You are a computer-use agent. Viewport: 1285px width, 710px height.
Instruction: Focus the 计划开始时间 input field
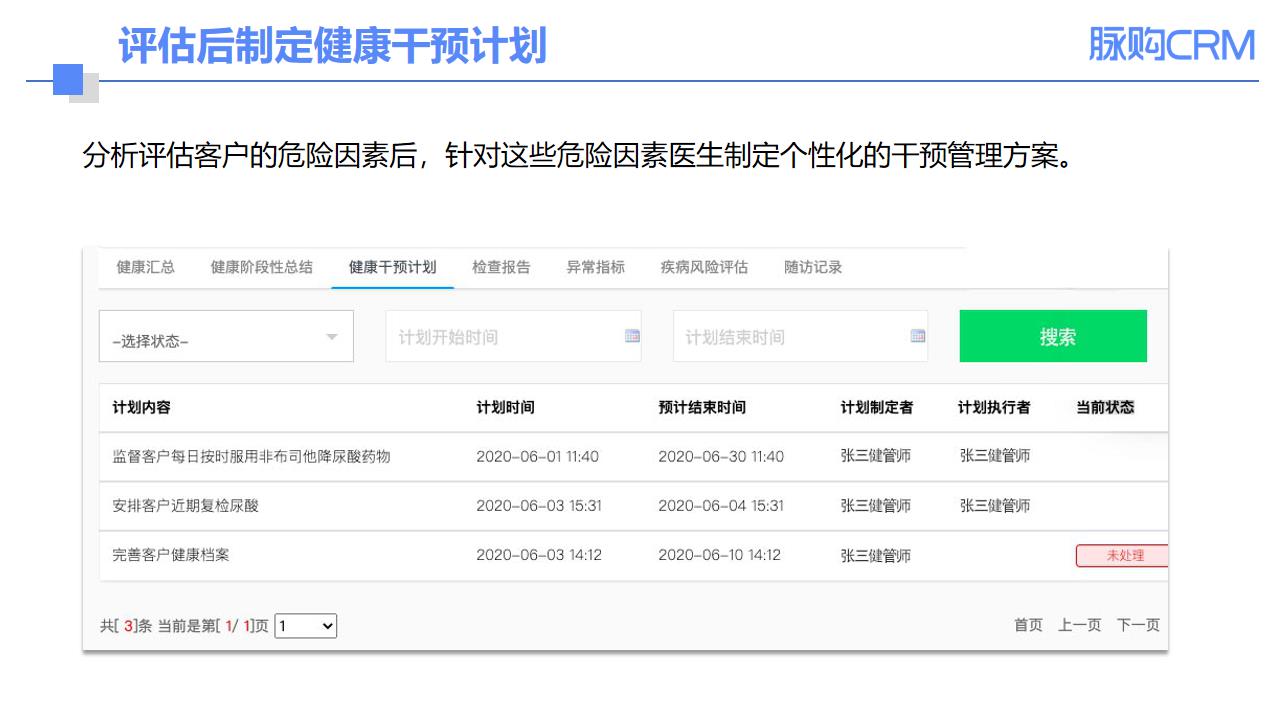(x=500, y=337)
